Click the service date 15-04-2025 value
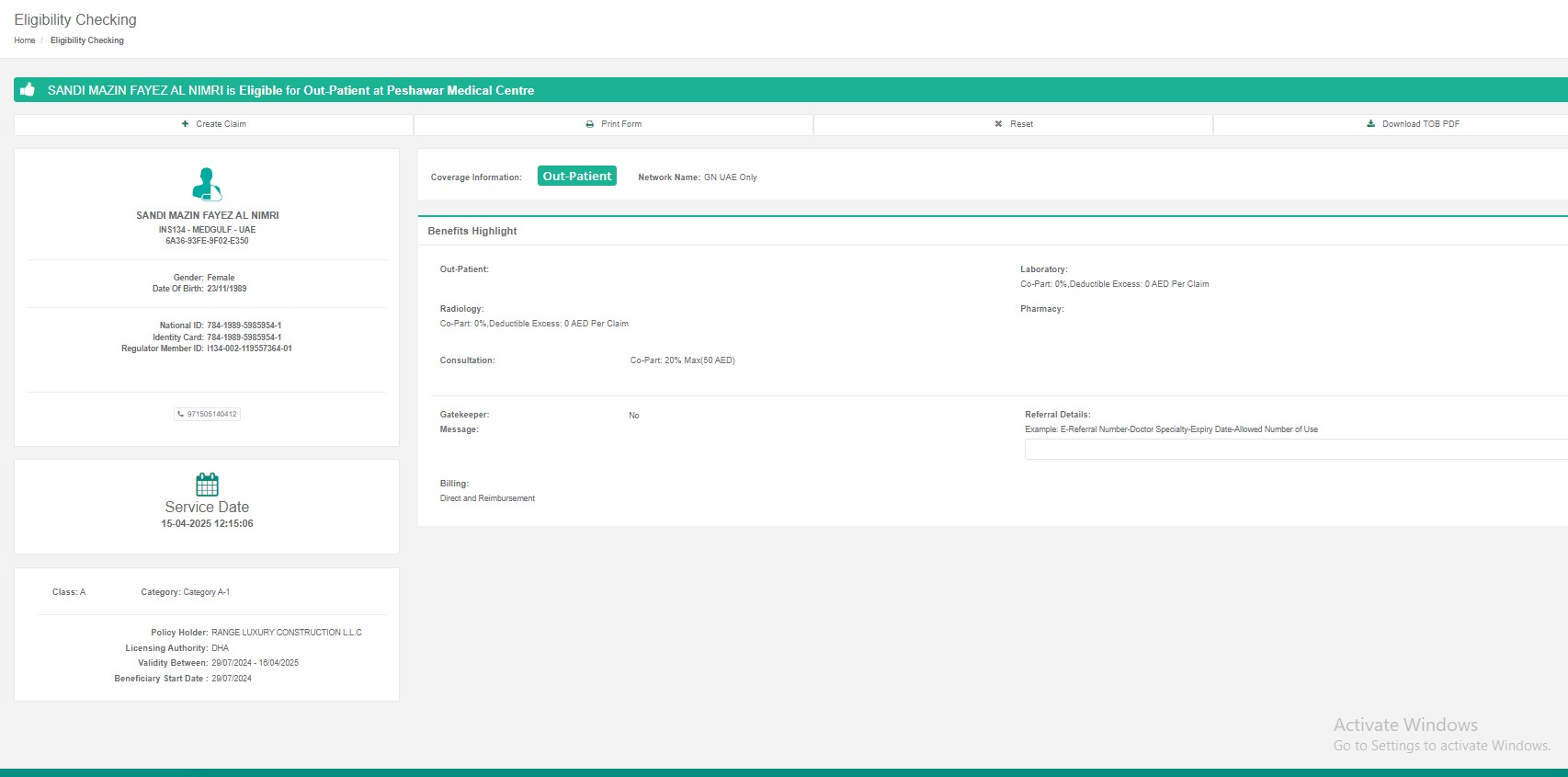The image size is (1568, 777). 207,524
